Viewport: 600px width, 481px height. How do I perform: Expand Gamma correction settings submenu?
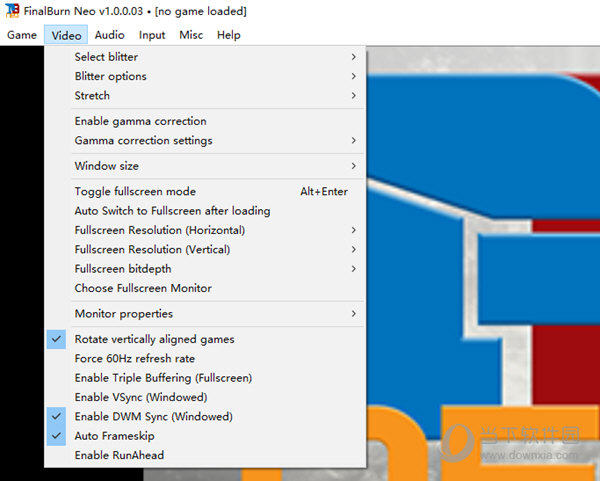point(205,140)
